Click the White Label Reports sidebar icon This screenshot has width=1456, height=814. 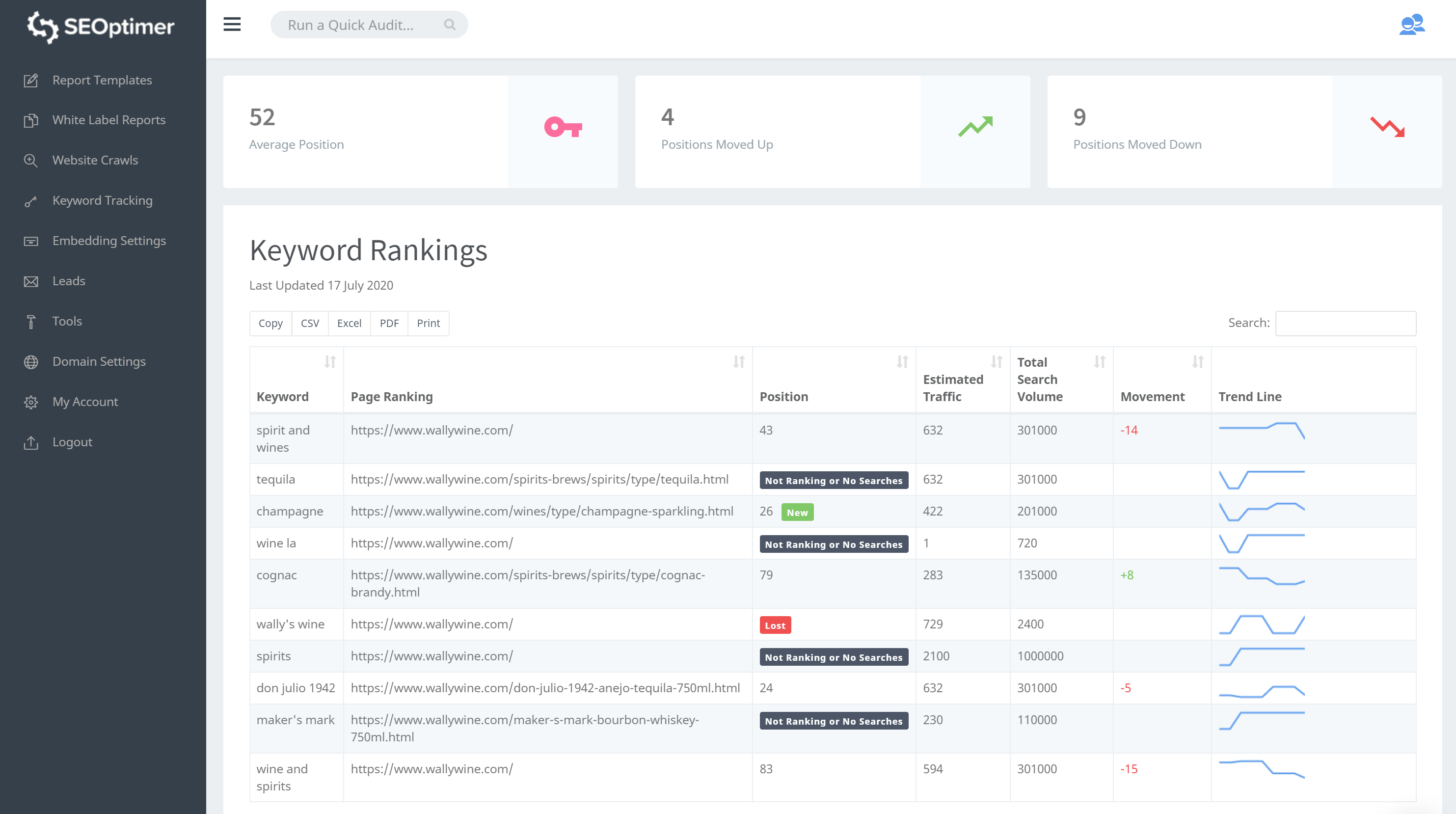pyautogui.click(x=31, y=120)
